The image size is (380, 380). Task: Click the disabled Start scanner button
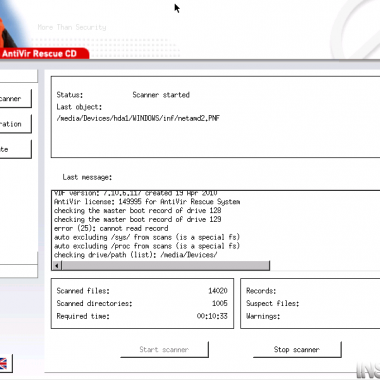click(x=164, y=349)
